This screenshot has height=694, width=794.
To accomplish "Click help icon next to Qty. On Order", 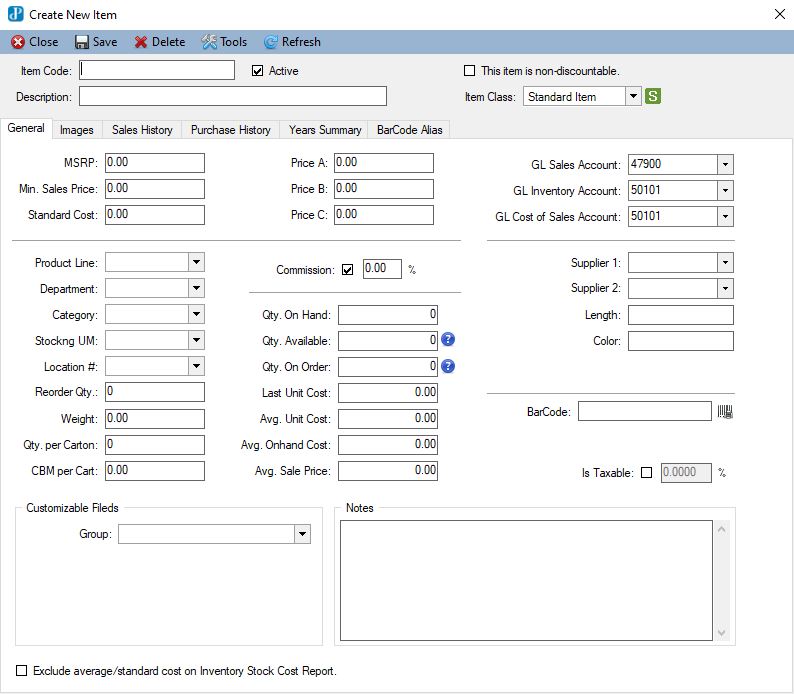I will tap(448, 366).
